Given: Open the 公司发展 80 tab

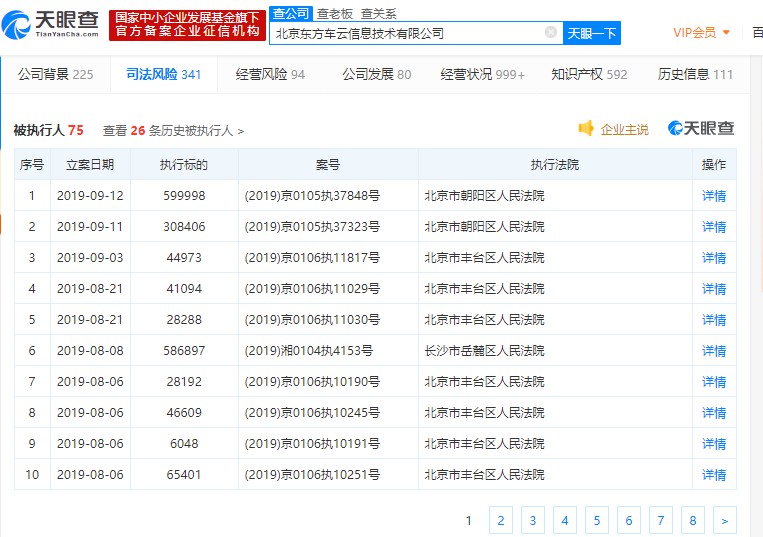Looking at the screenshot, I should (377, 74).
